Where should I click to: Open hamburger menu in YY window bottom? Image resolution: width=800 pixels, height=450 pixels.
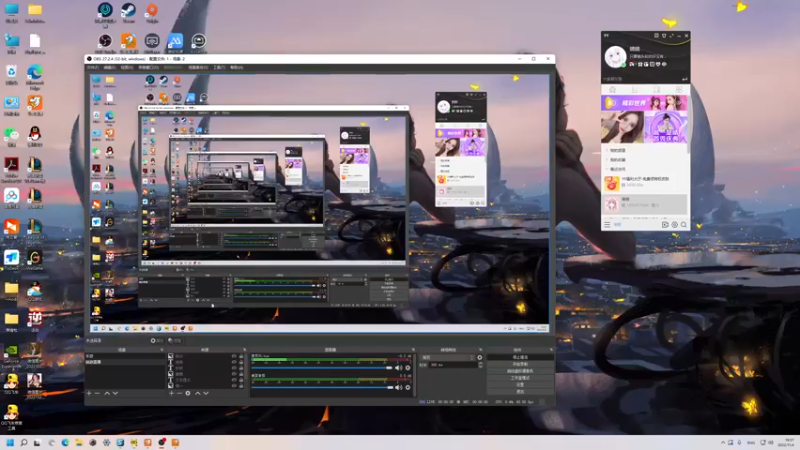click(x=607, y=224)
